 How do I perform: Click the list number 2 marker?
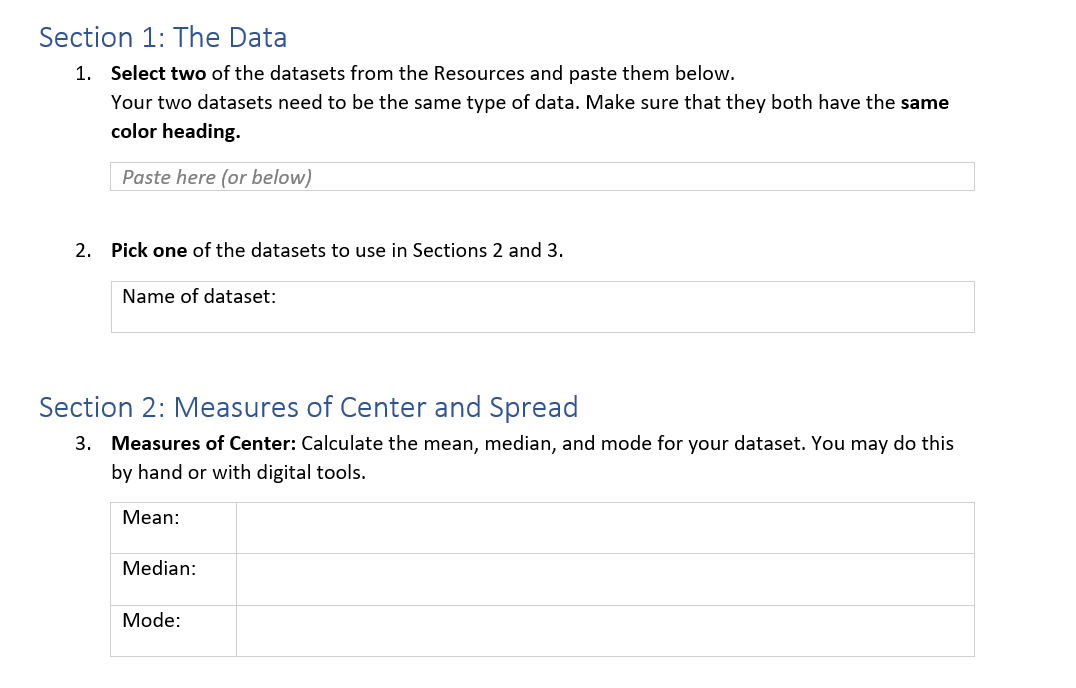click(83, 250)
